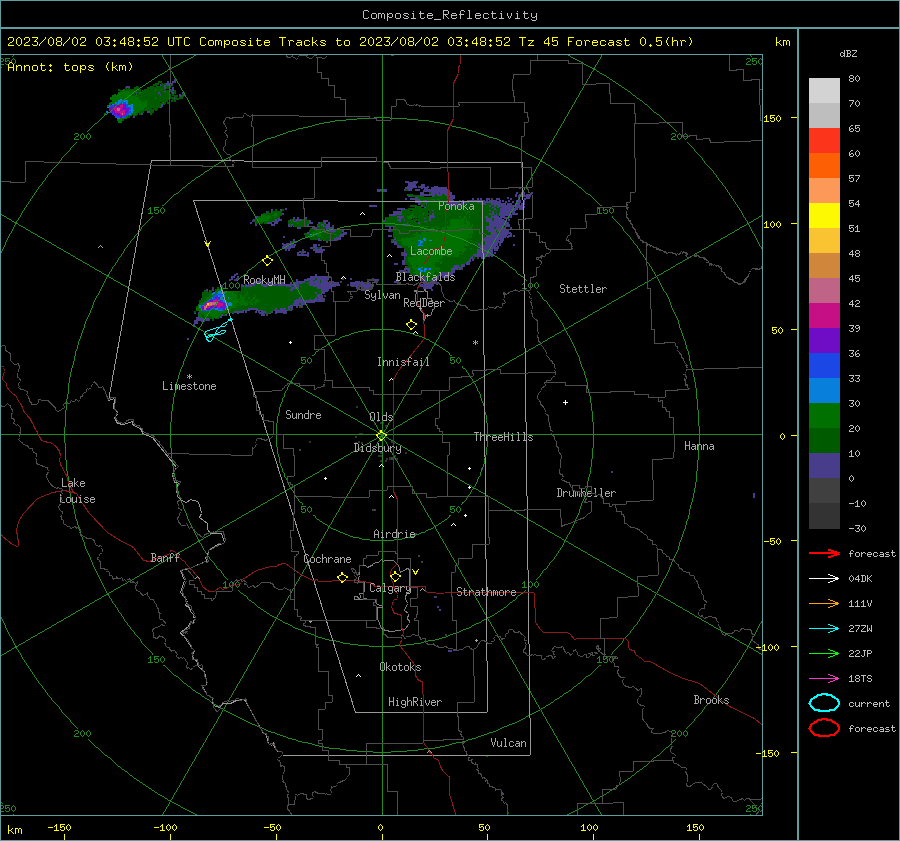Click the Sundre label on map
The image size is (900, 841).
point(303,414)
